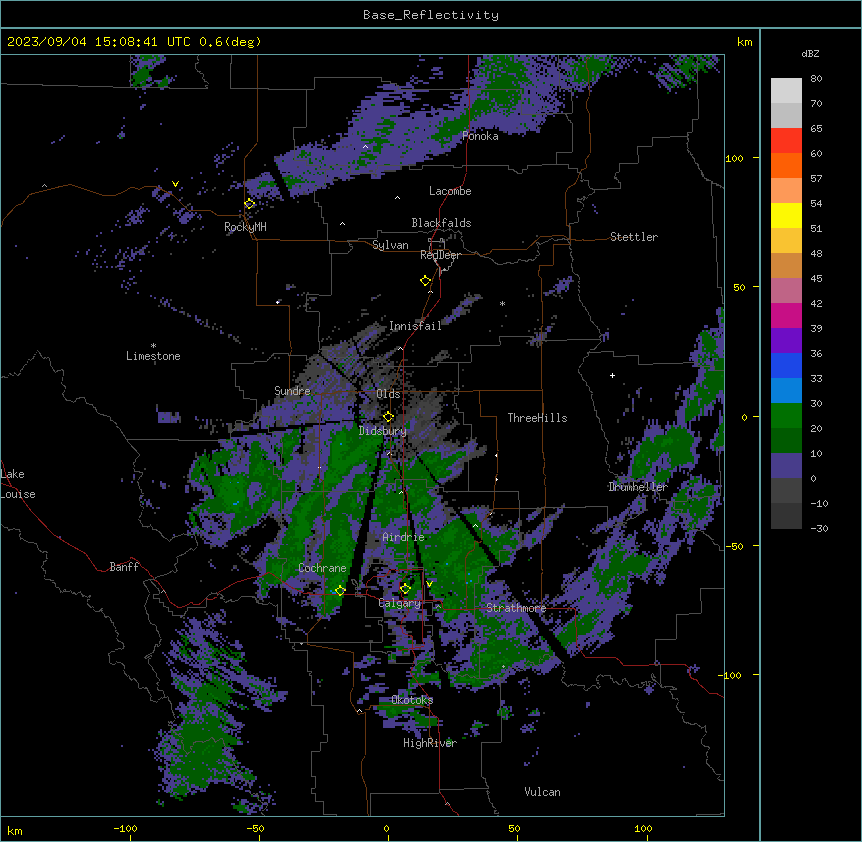This screenshot has height=842, width=862.
Task: Click the 100 km tick on right axis
Action: tap(734, 158)
